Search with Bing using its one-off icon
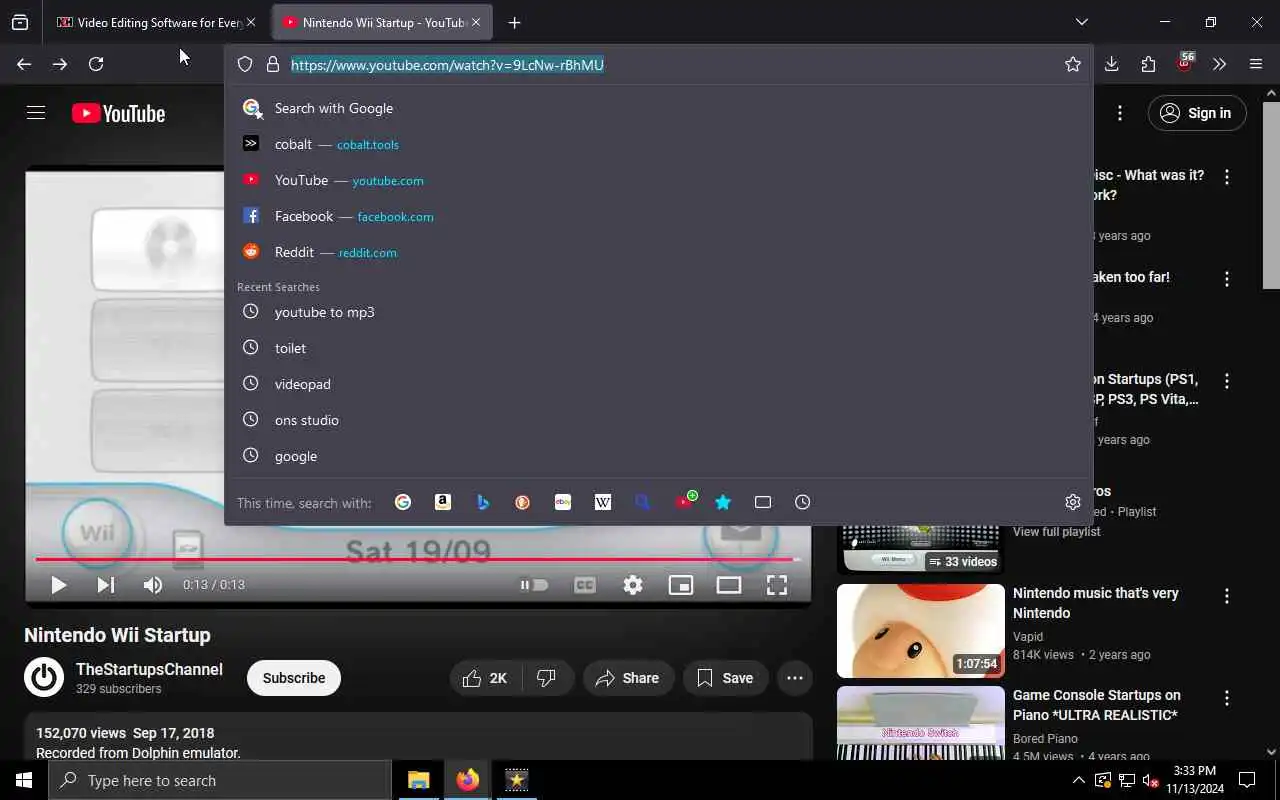 click(483, 502)
